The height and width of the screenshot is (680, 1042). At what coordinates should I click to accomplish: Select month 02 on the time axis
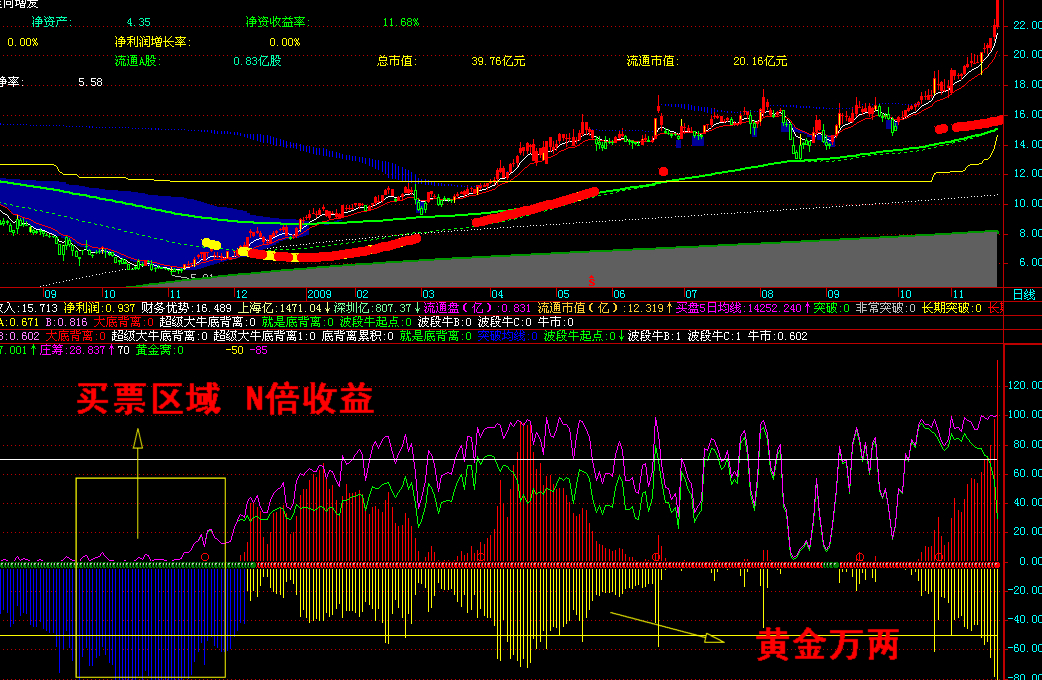[362, 294]
